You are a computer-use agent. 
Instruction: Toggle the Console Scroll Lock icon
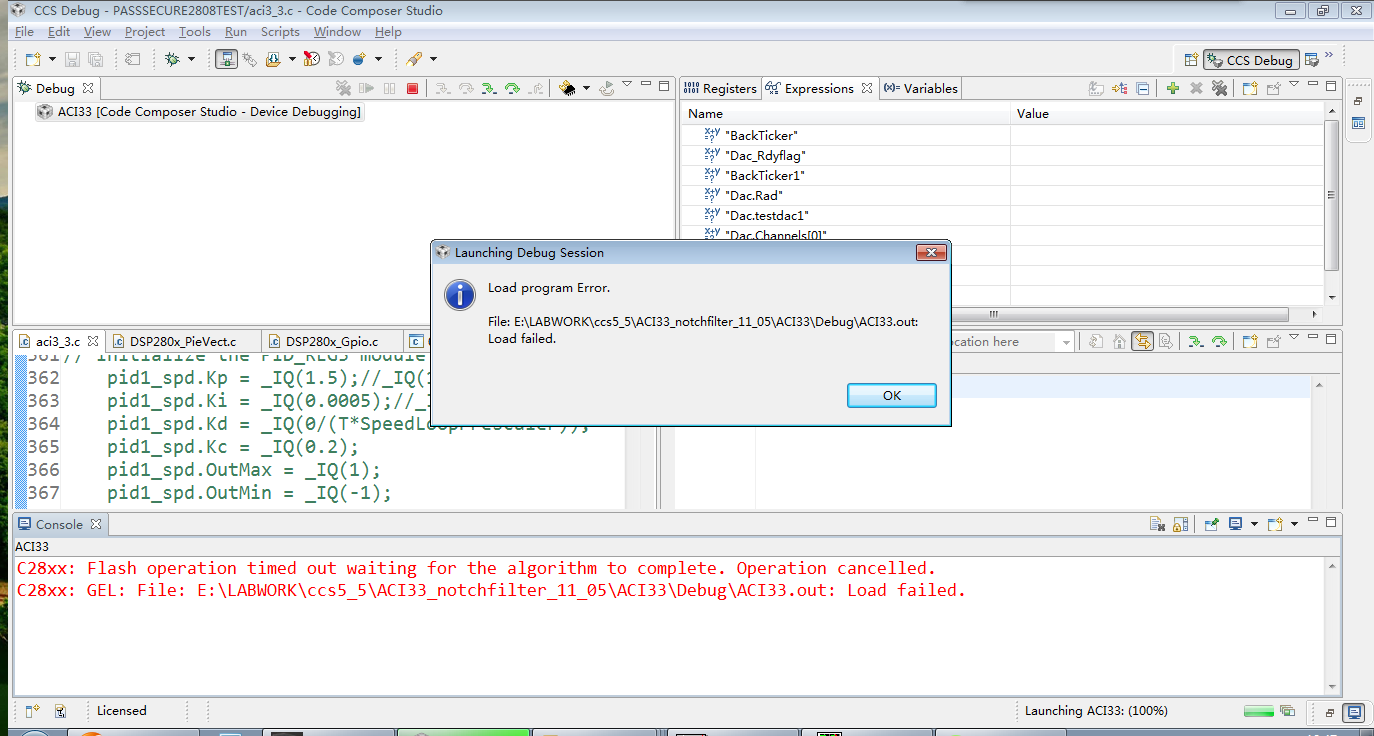pyautogui.click(x=1180, y=524)
